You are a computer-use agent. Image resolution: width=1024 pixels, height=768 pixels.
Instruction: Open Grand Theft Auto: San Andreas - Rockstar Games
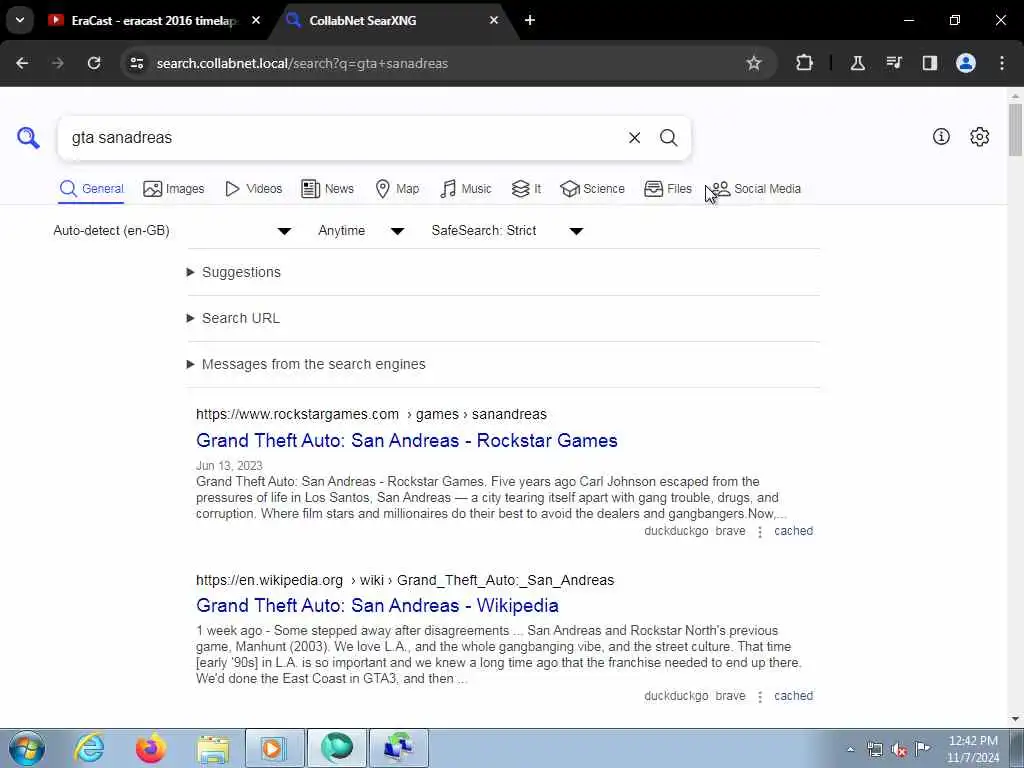407,440
